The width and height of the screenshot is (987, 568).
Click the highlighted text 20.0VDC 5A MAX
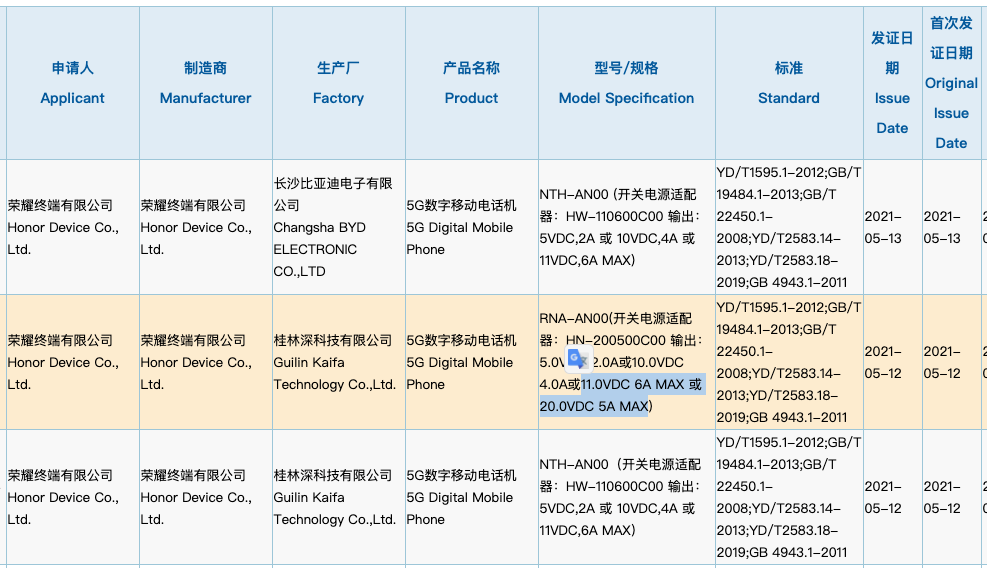click(594, 406)
